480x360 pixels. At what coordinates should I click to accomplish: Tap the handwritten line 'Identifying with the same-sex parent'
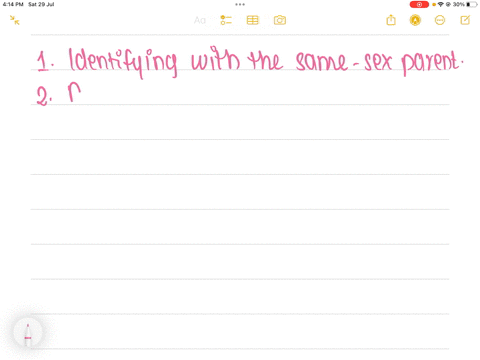tap(266, 62)
